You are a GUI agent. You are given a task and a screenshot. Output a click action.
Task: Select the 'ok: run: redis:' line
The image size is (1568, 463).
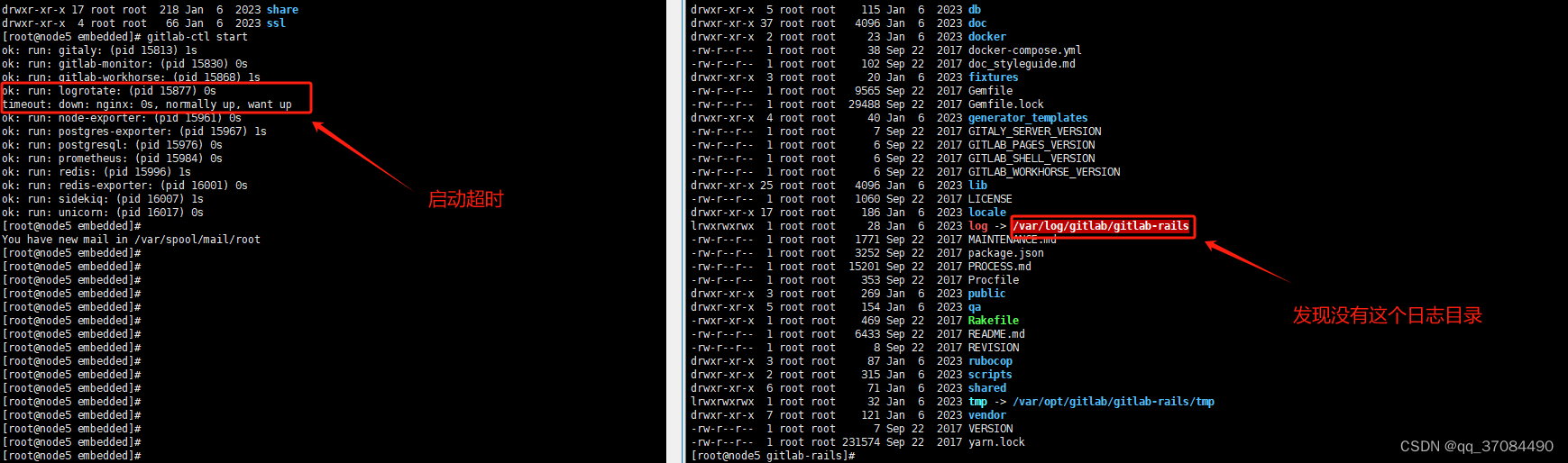pyautogui.click(x=96, y=172)
